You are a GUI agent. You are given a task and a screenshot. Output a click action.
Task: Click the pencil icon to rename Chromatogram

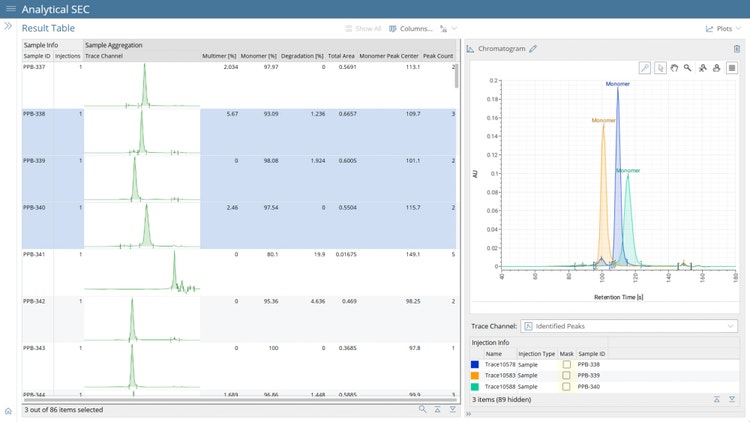coord(533,48)
